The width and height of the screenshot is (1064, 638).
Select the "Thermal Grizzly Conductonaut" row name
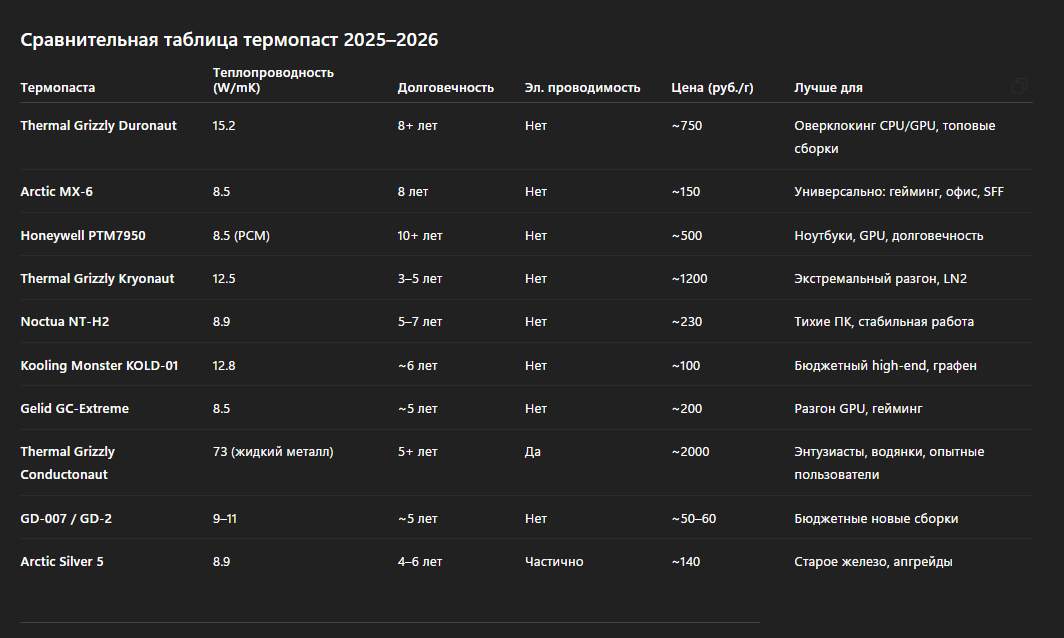point(68,463)
